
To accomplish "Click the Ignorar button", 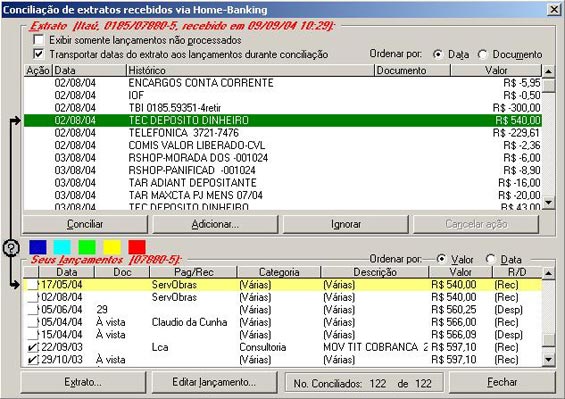I will pos(346,224).
